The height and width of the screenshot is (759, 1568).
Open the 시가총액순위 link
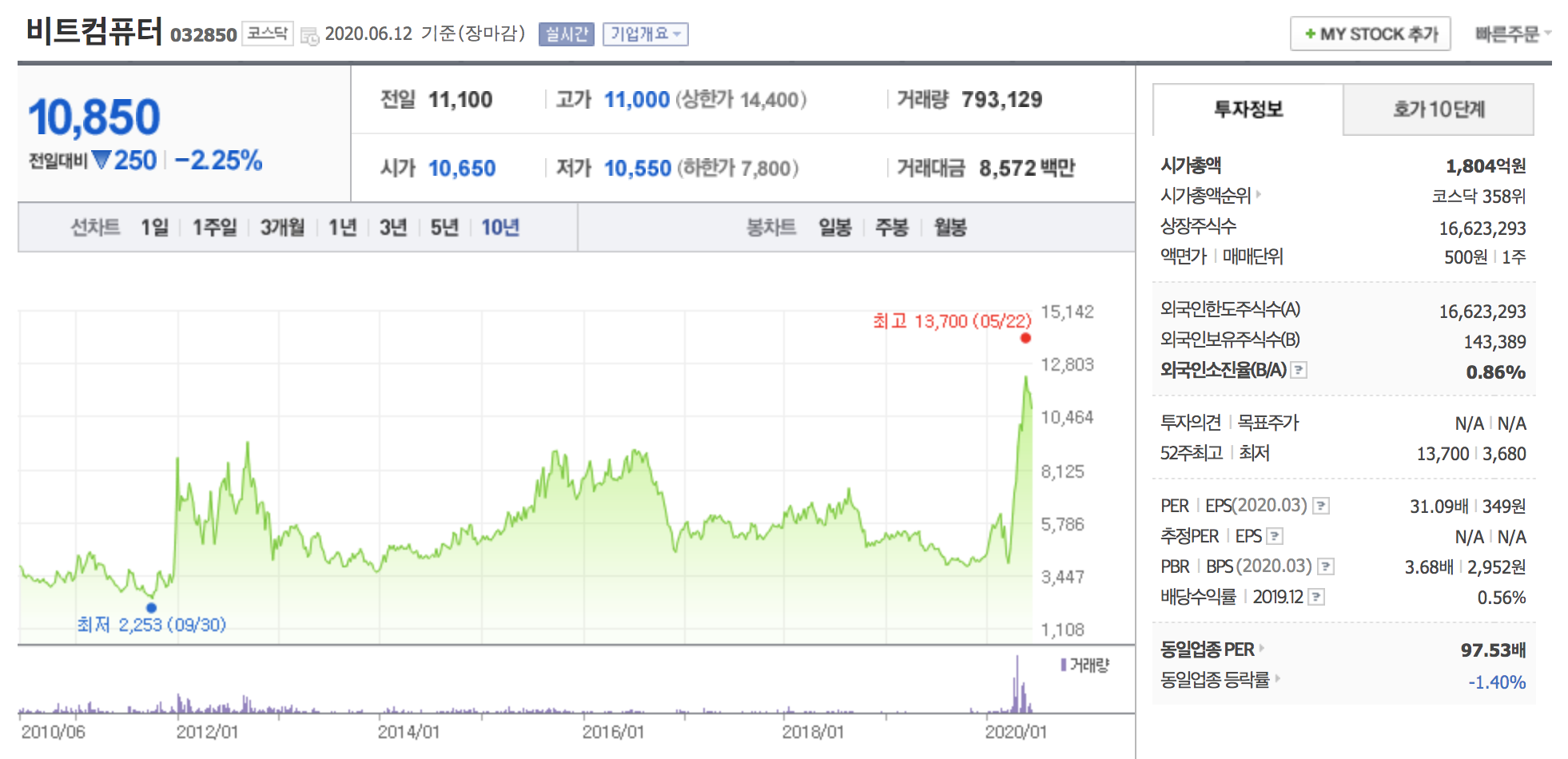[1205, 195]
